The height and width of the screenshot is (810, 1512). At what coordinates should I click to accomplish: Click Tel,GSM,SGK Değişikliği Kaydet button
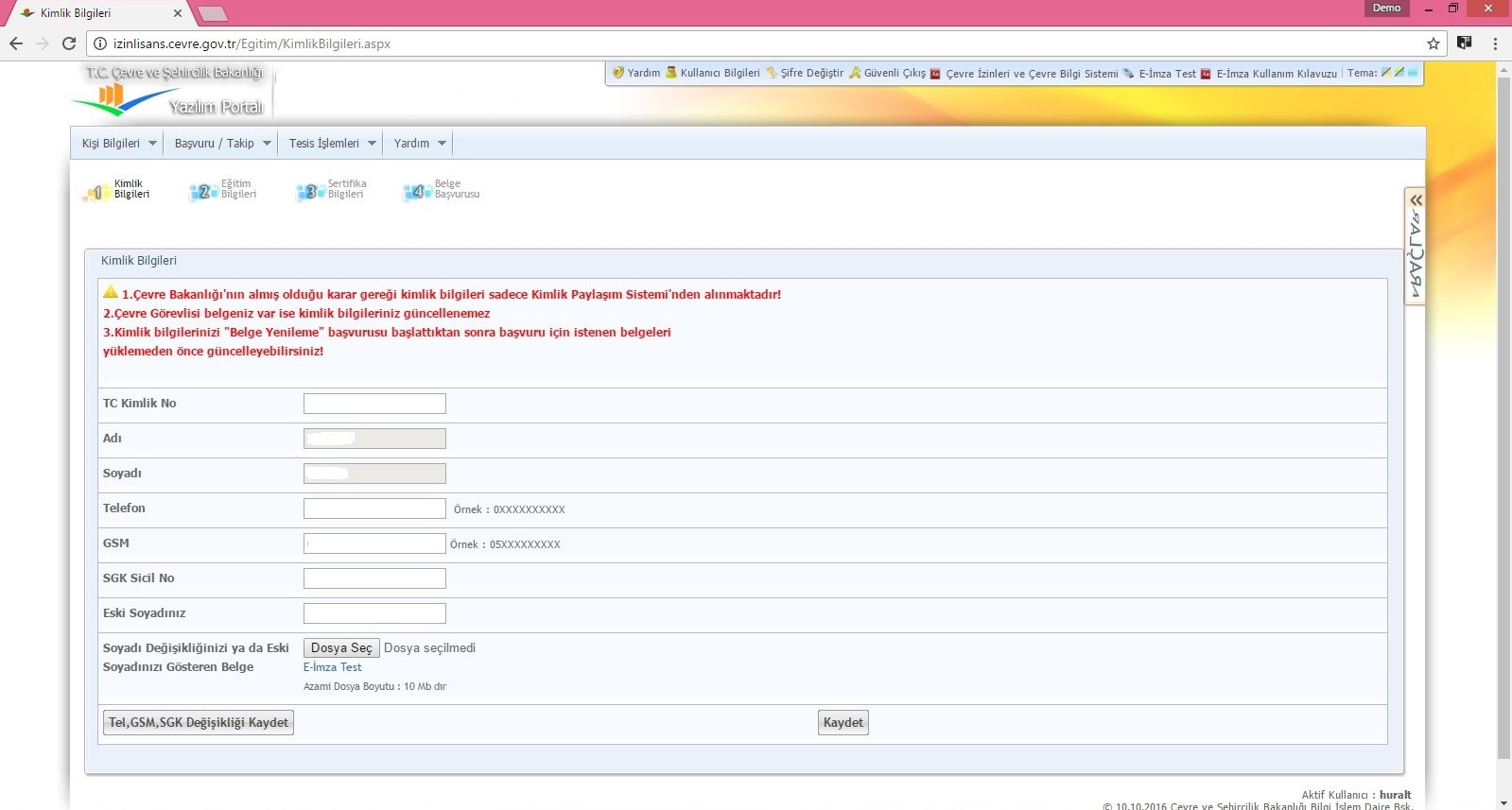pos(198,723)
